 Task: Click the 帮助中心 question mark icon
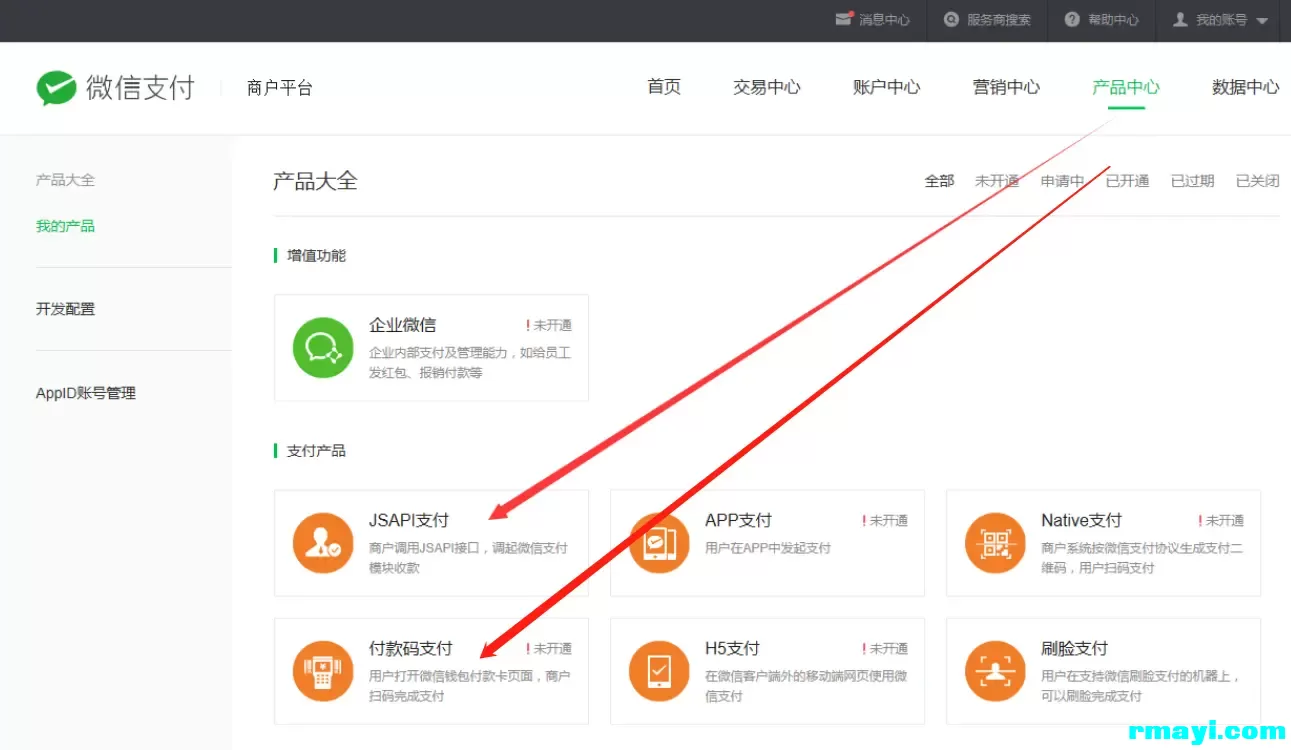pyautogui.click(x=1073, y=20)
